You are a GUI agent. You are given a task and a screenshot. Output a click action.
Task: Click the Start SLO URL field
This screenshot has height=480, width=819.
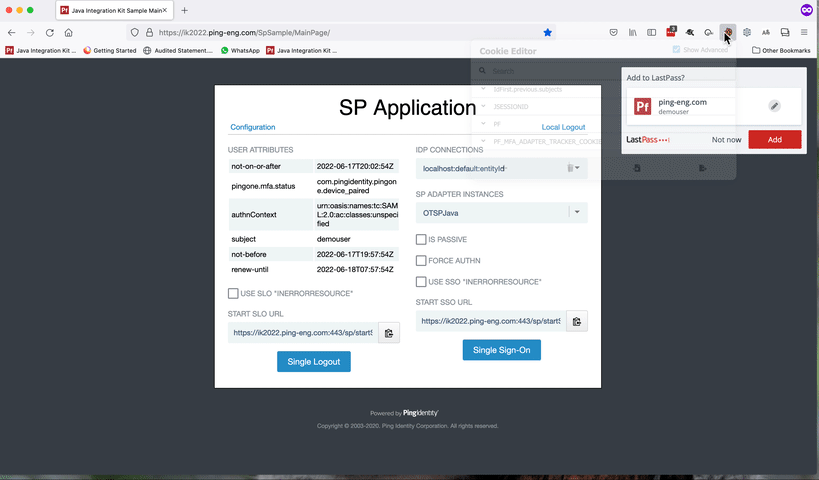[x=303, y=333]
